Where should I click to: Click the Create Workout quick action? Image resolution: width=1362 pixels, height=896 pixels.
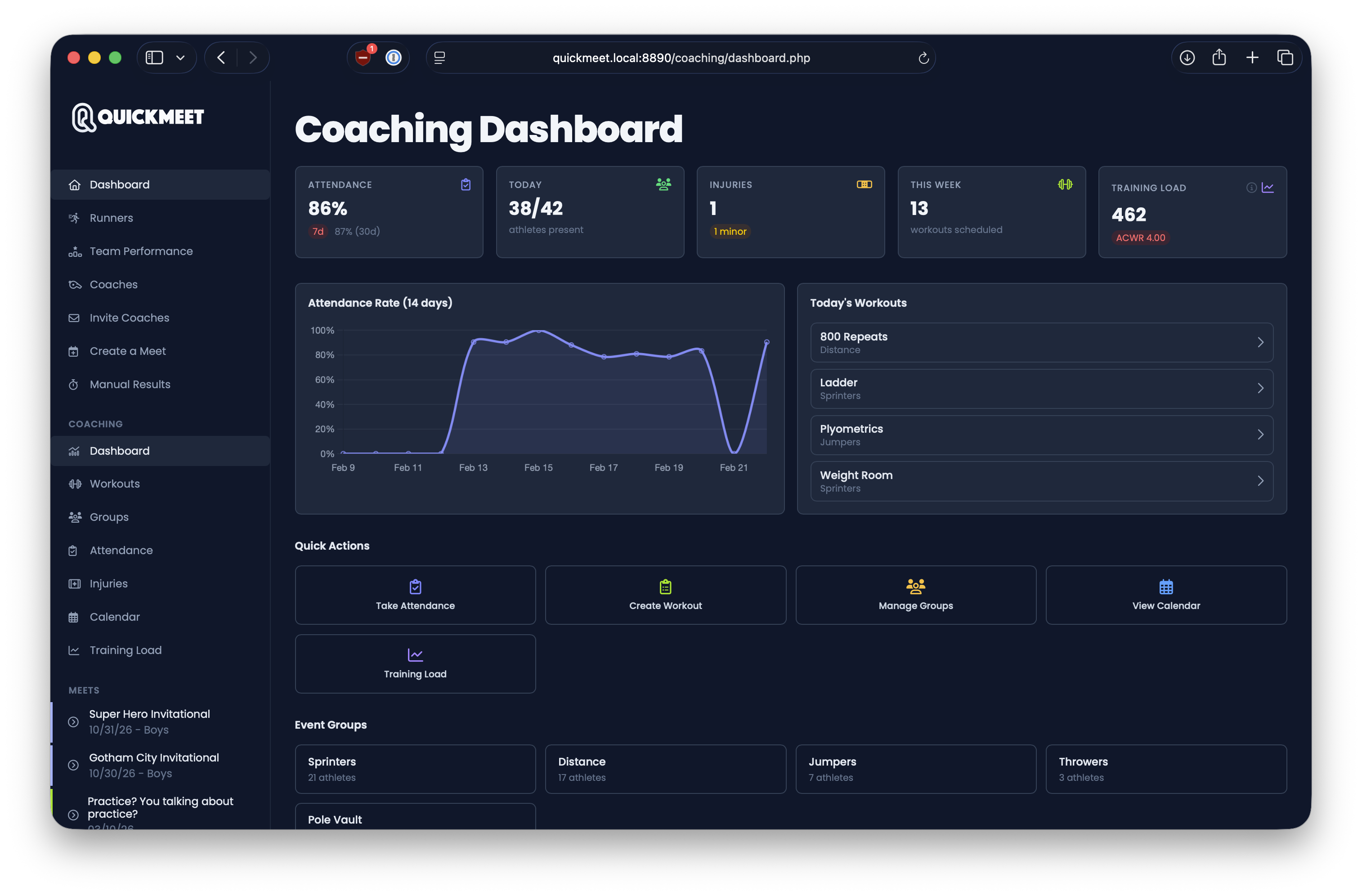[x=665, y=595]
